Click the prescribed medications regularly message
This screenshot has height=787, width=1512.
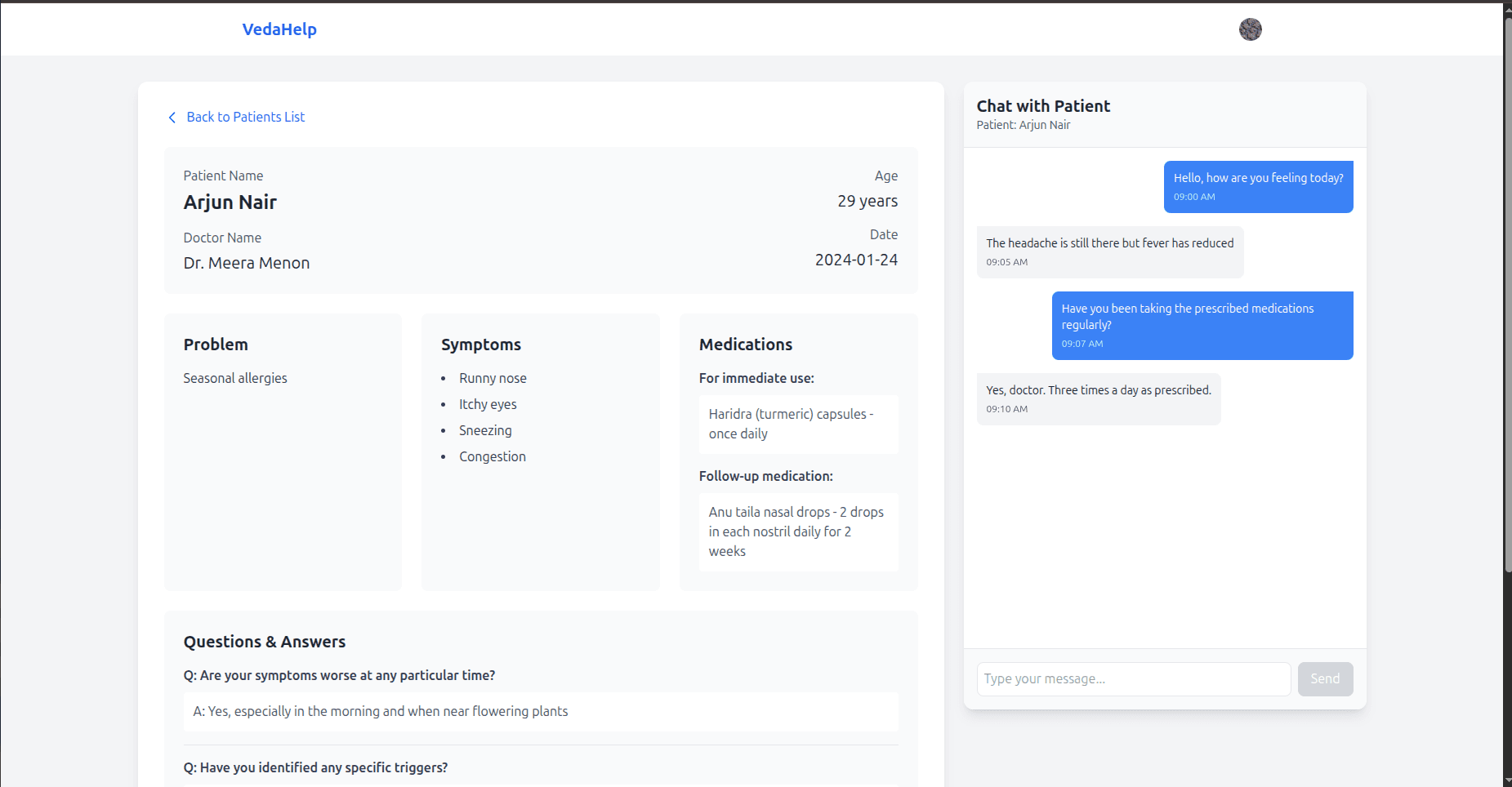tap(1202, 326)
